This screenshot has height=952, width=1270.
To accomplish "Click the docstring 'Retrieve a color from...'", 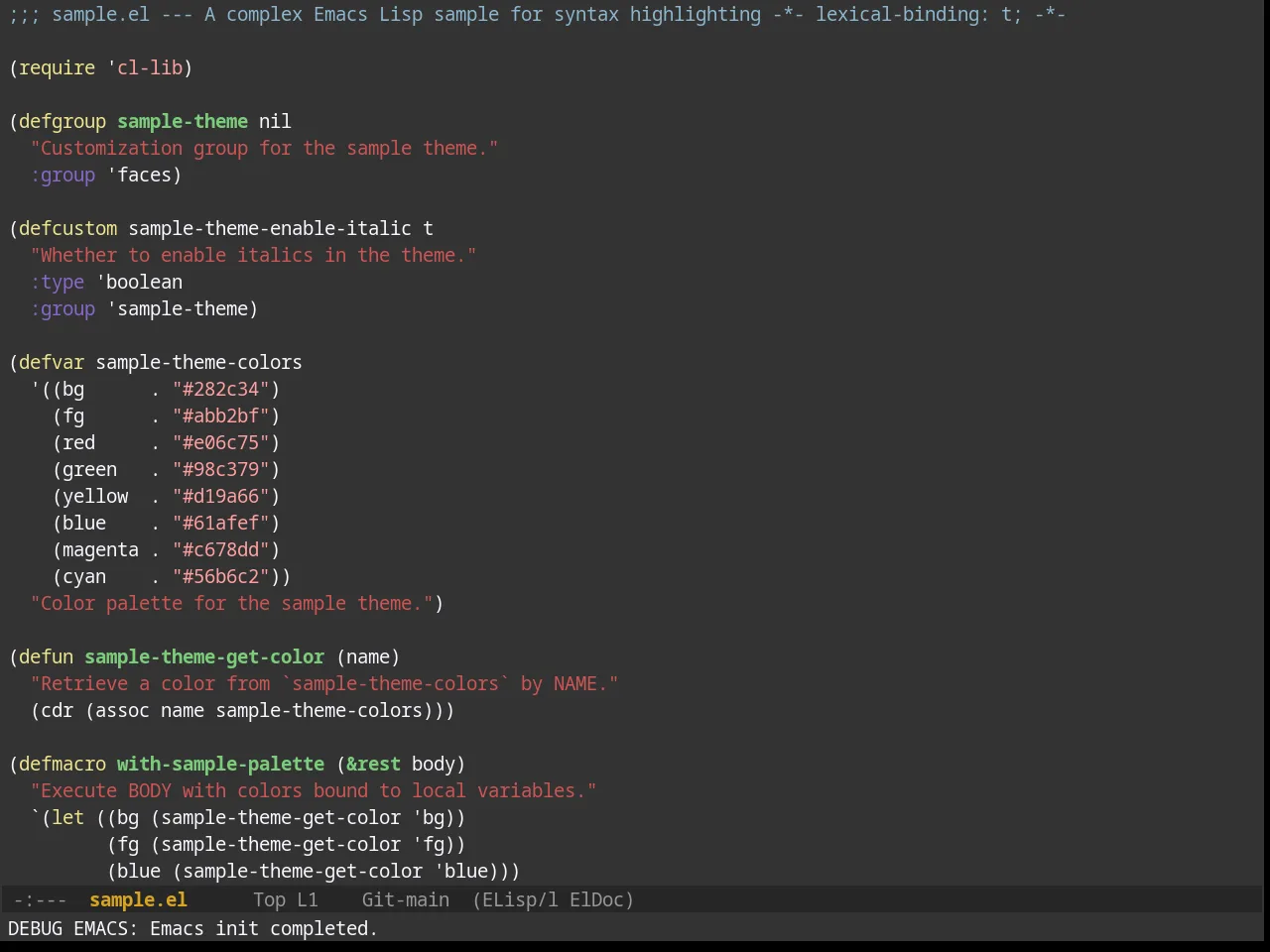I will pyautogui.click(x=324, y=683).
